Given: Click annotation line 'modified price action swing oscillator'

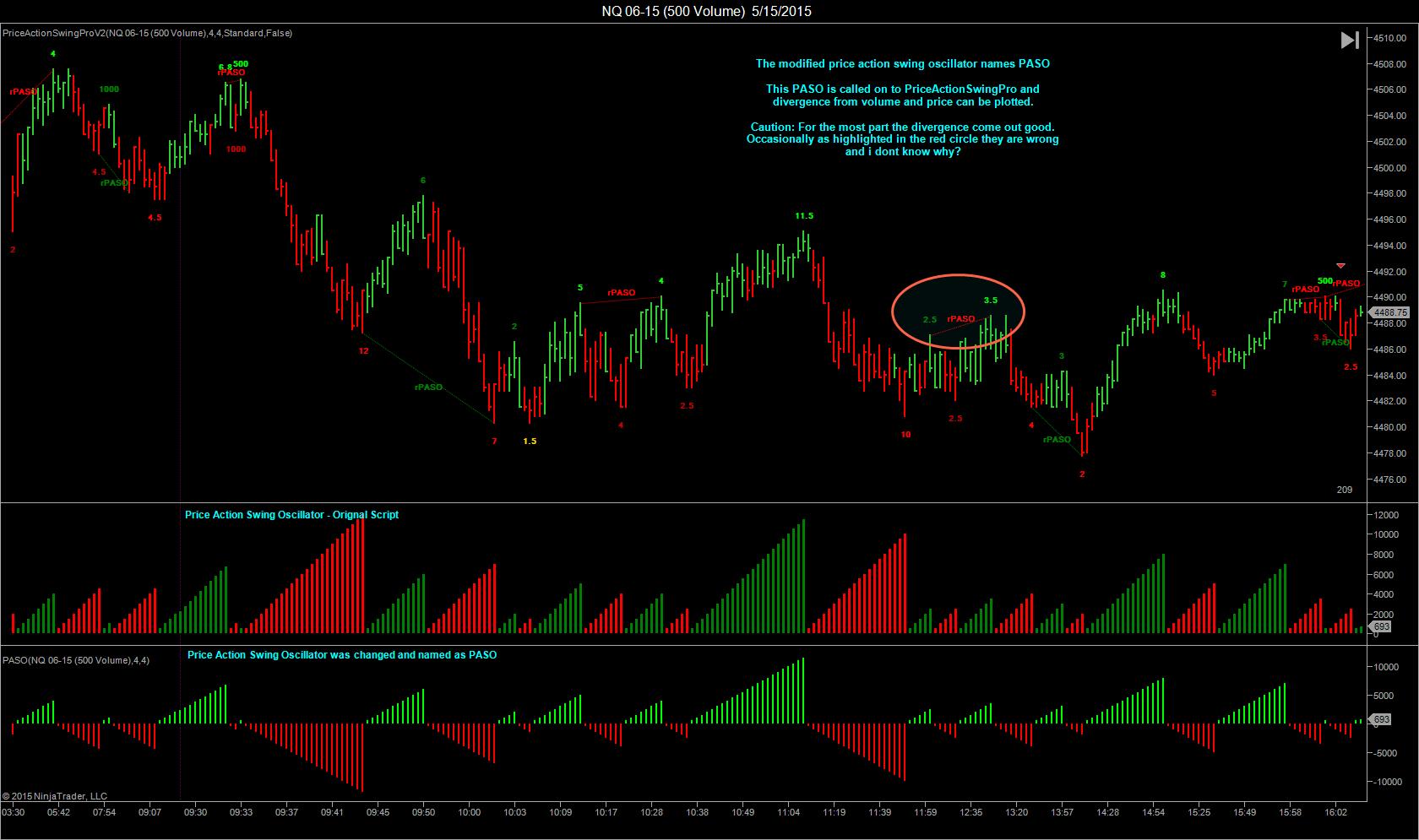Looking at the screenshot, I should coord(903,63).
